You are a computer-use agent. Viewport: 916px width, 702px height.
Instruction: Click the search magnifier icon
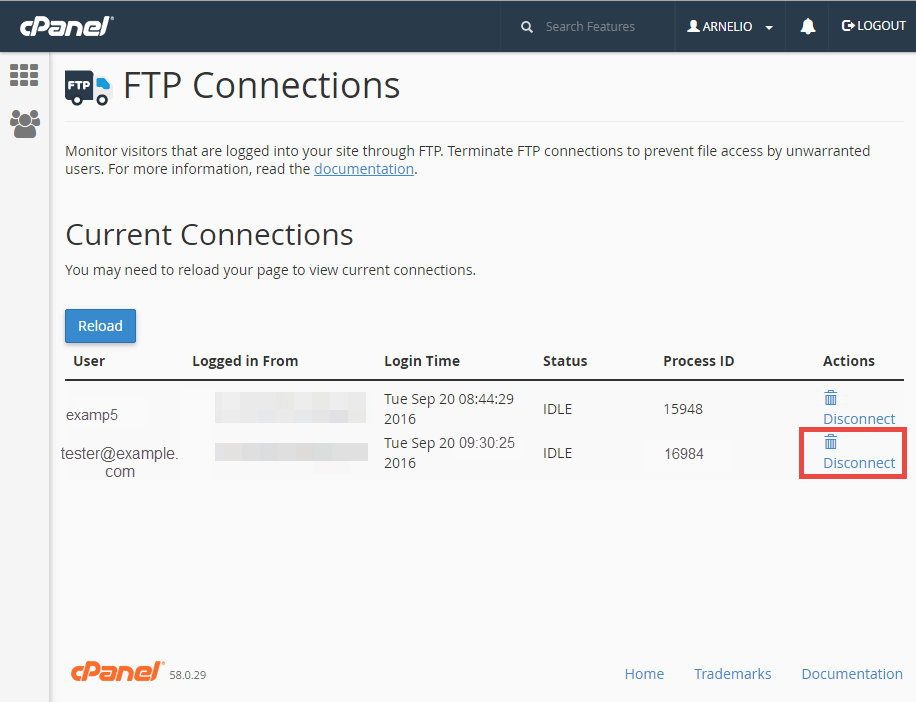(527, 27)
